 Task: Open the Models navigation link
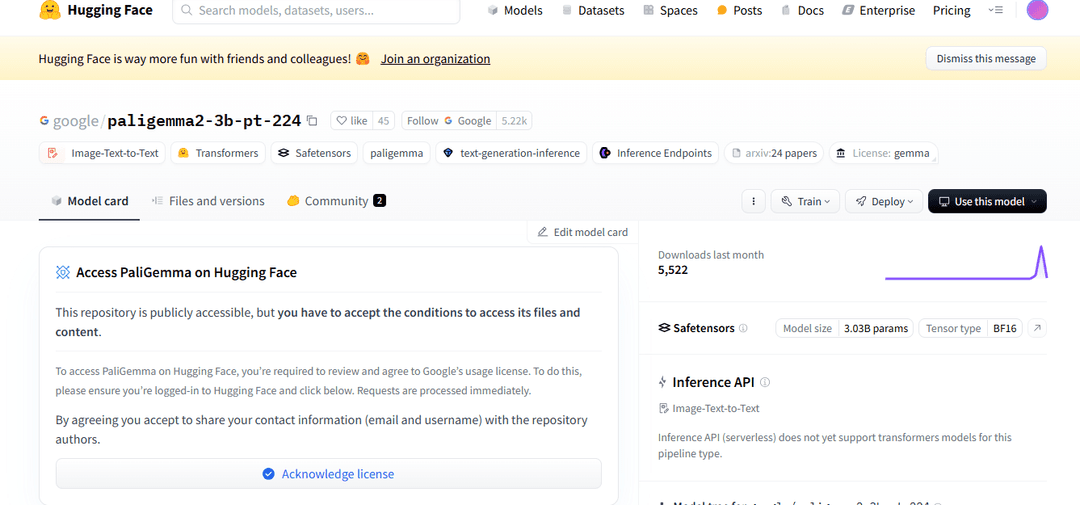pos(515,10)
